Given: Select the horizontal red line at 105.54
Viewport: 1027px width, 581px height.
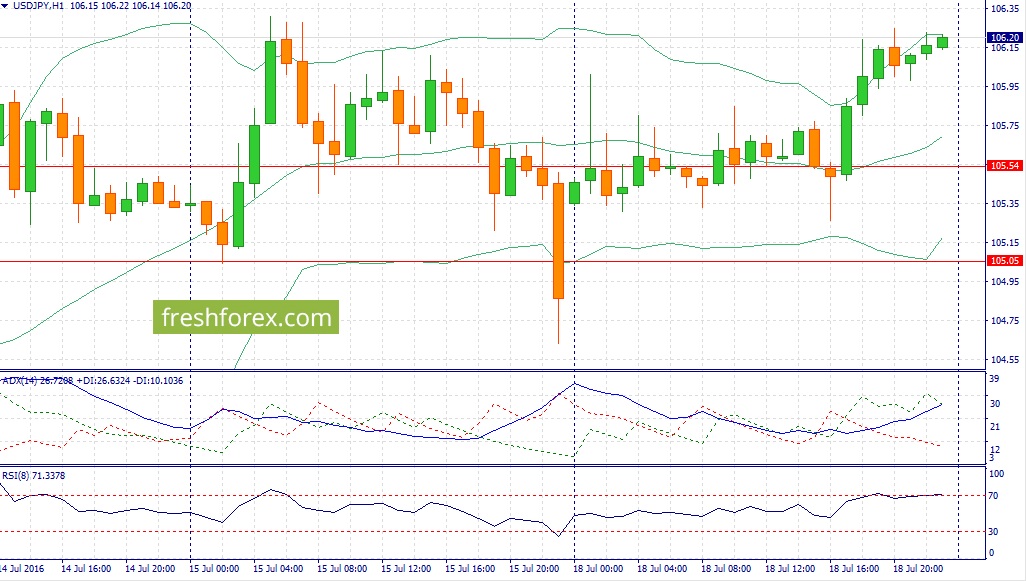Looking at the screenshot, I should [x=493, y=166].
